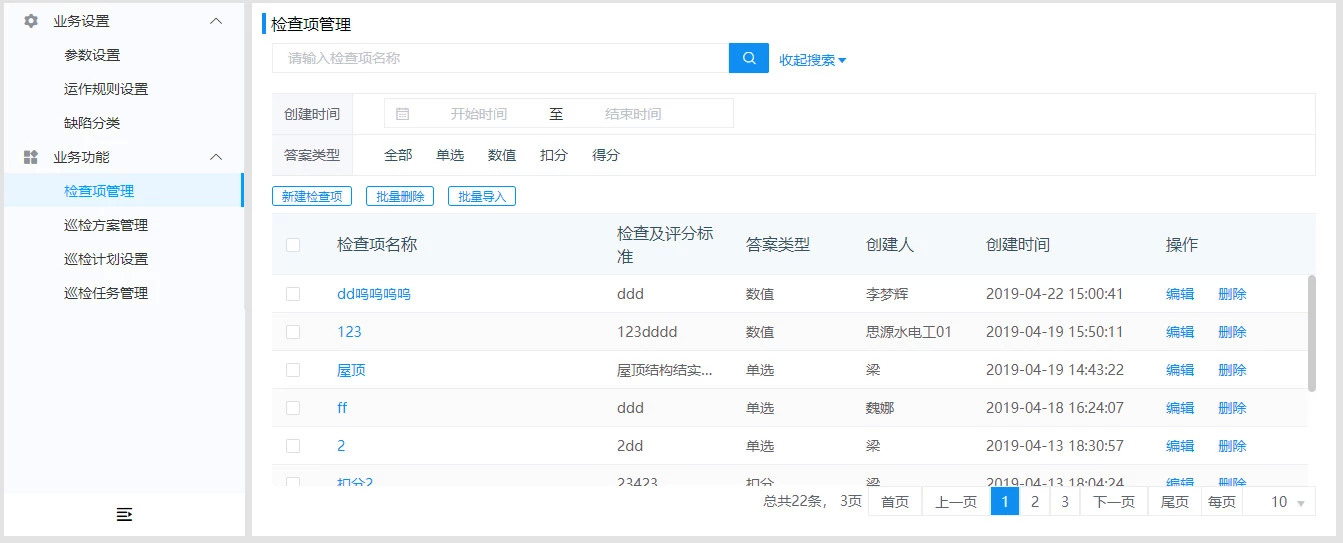
Task: Select page 1 in pagination
Action: (x=1005, y=502)
